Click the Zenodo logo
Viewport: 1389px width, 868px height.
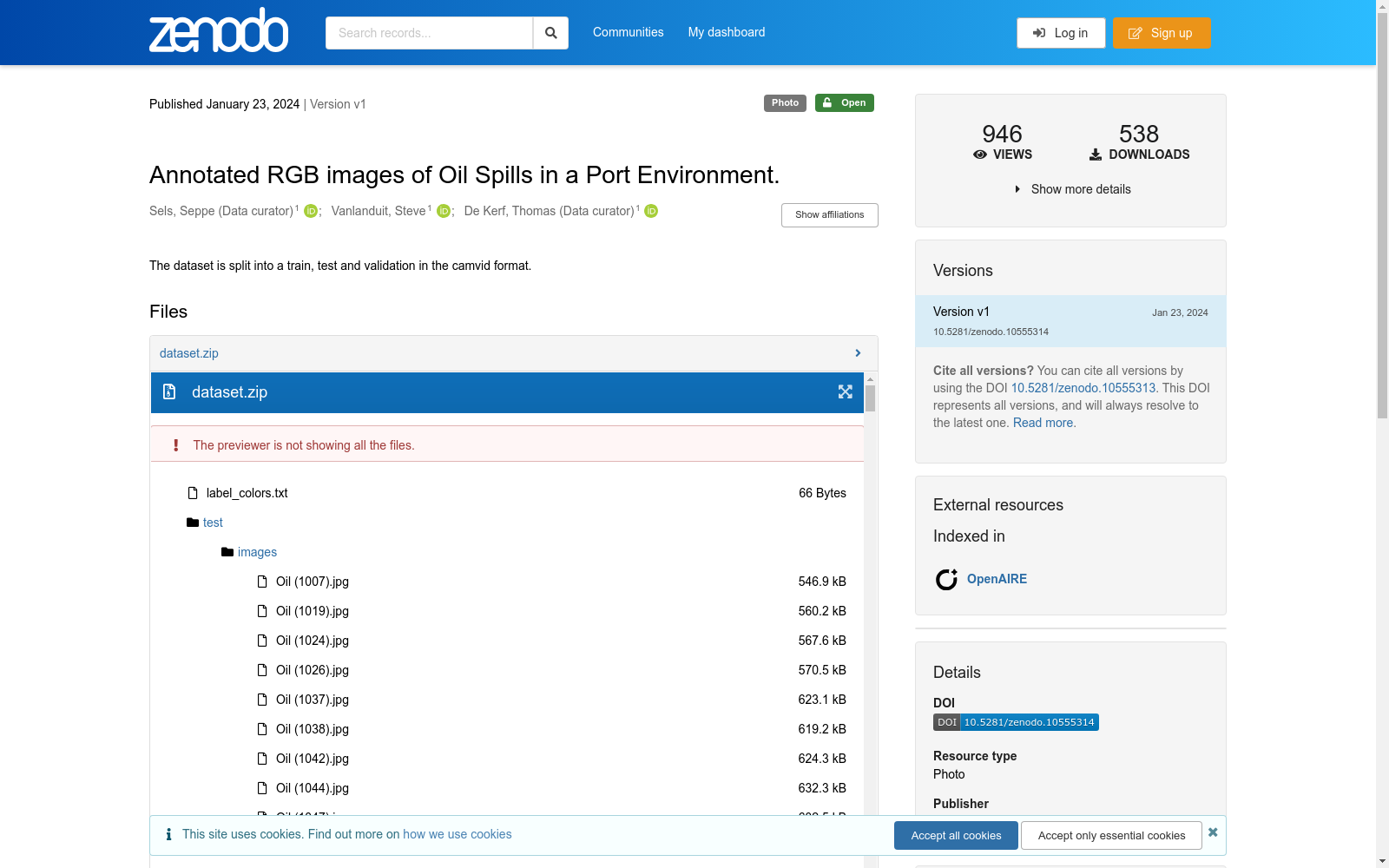pyautogui.click(x=219, y=31)
